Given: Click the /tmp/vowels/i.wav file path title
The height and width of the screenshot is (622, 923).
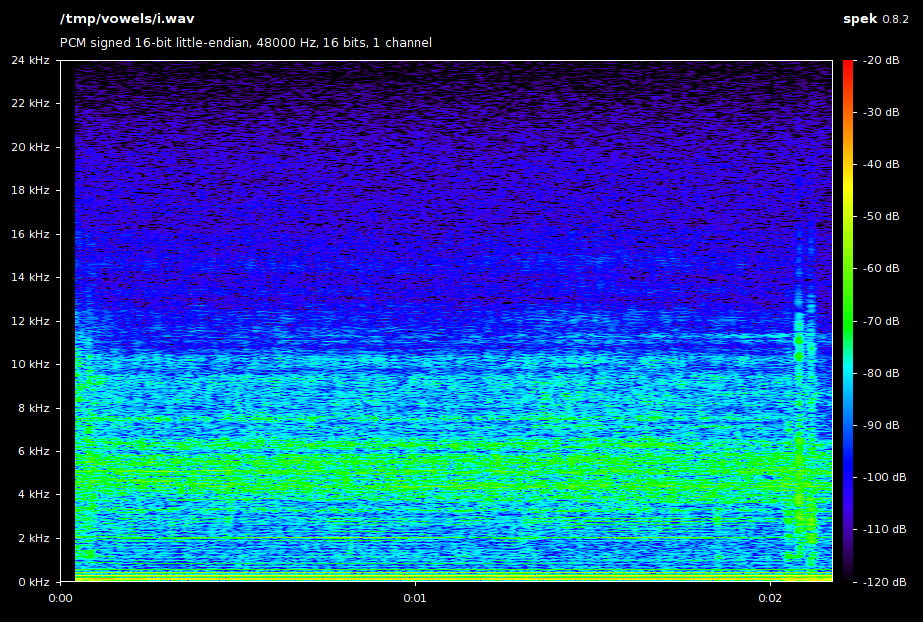Looking at the screenshot, I should [127, 19].
